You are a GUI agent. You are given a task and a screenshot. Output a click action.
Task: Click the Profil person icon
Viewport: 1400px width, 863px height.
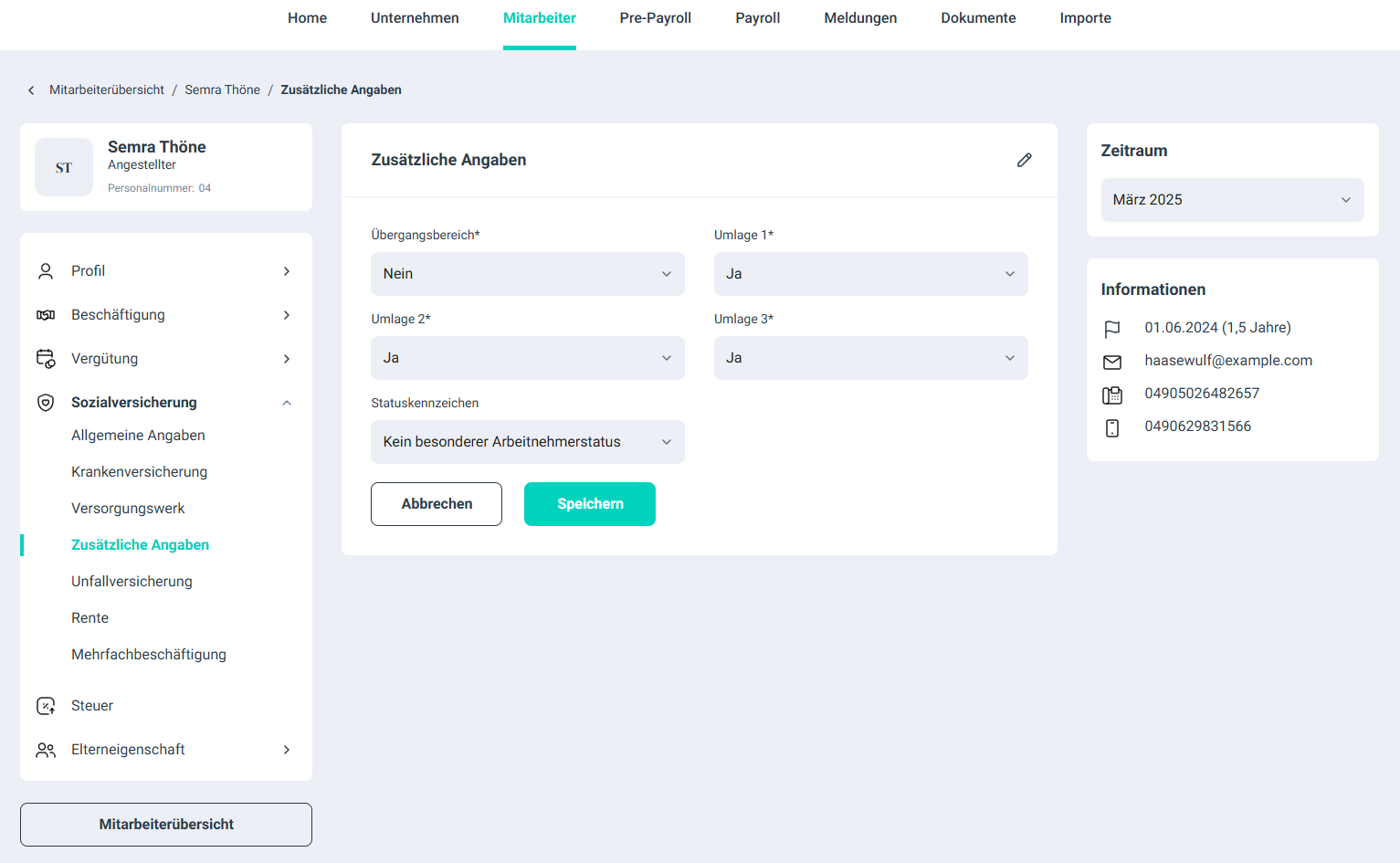[46, 271]
